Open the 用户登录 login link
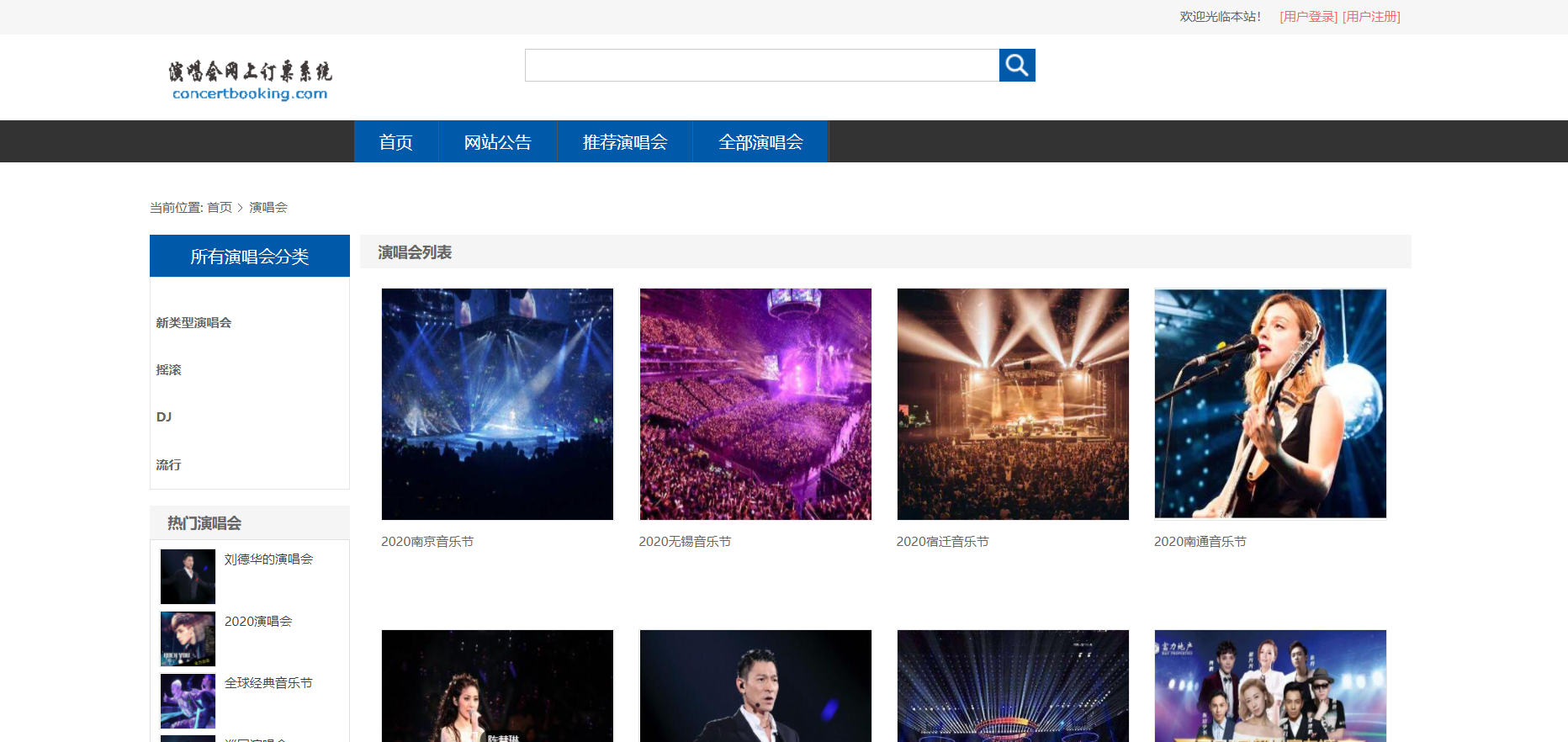 pos(1308,17)
